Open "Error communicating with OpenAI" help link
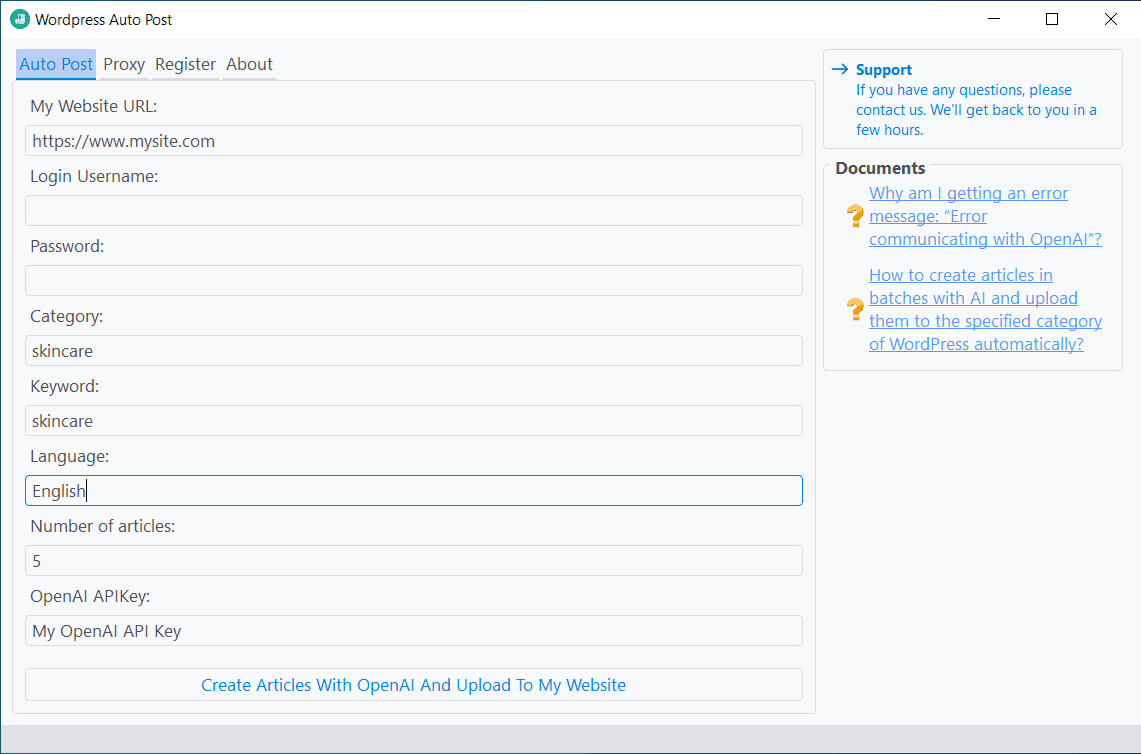The width and height of the screenshot is (1141, 754). tap(985, 216)
